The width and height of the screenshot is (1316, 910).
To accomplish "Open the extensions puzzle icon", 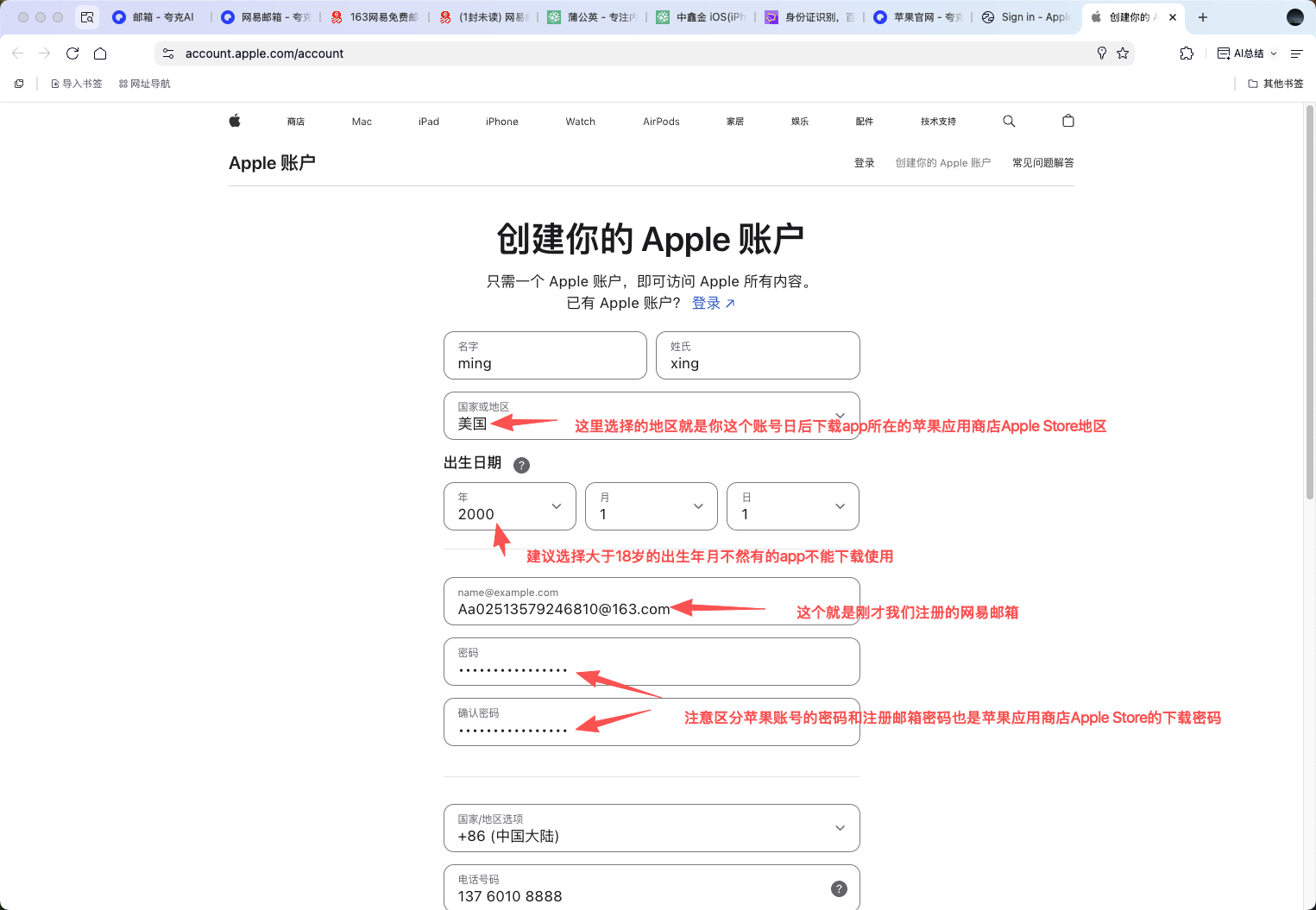I will point(1187,53).
